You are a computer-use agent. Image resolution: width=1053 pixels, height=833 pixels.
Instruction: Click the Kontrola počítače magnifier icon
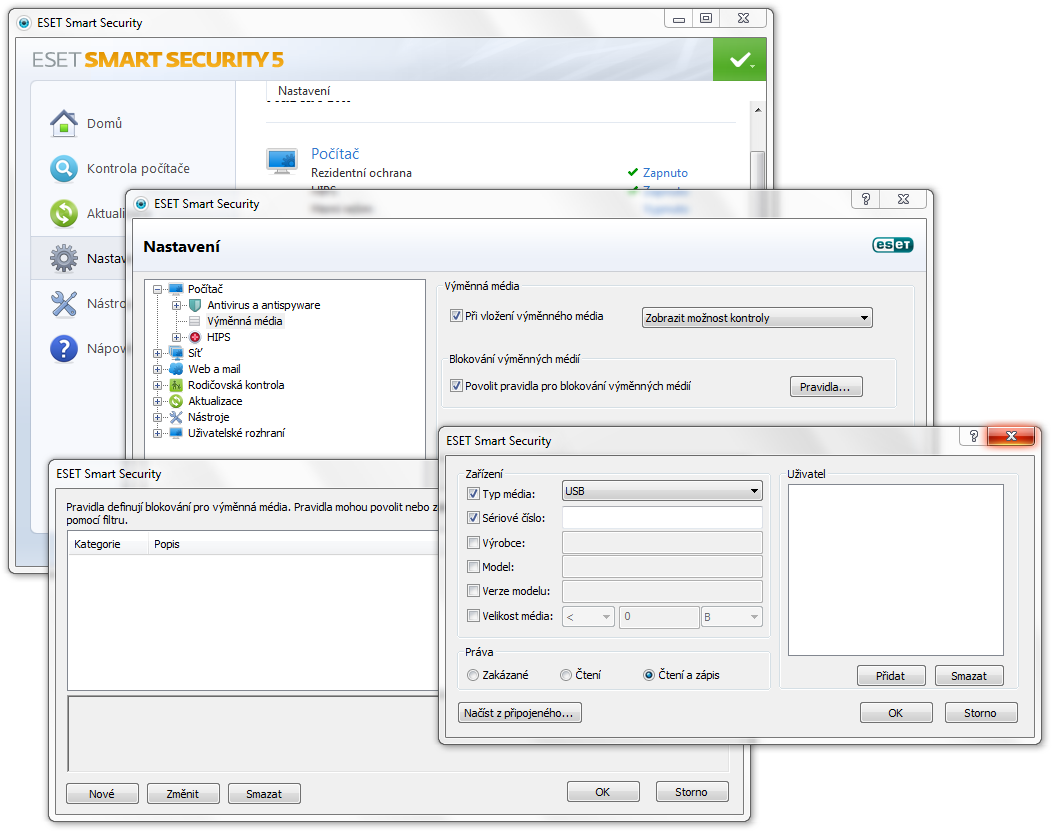(64, 169)
